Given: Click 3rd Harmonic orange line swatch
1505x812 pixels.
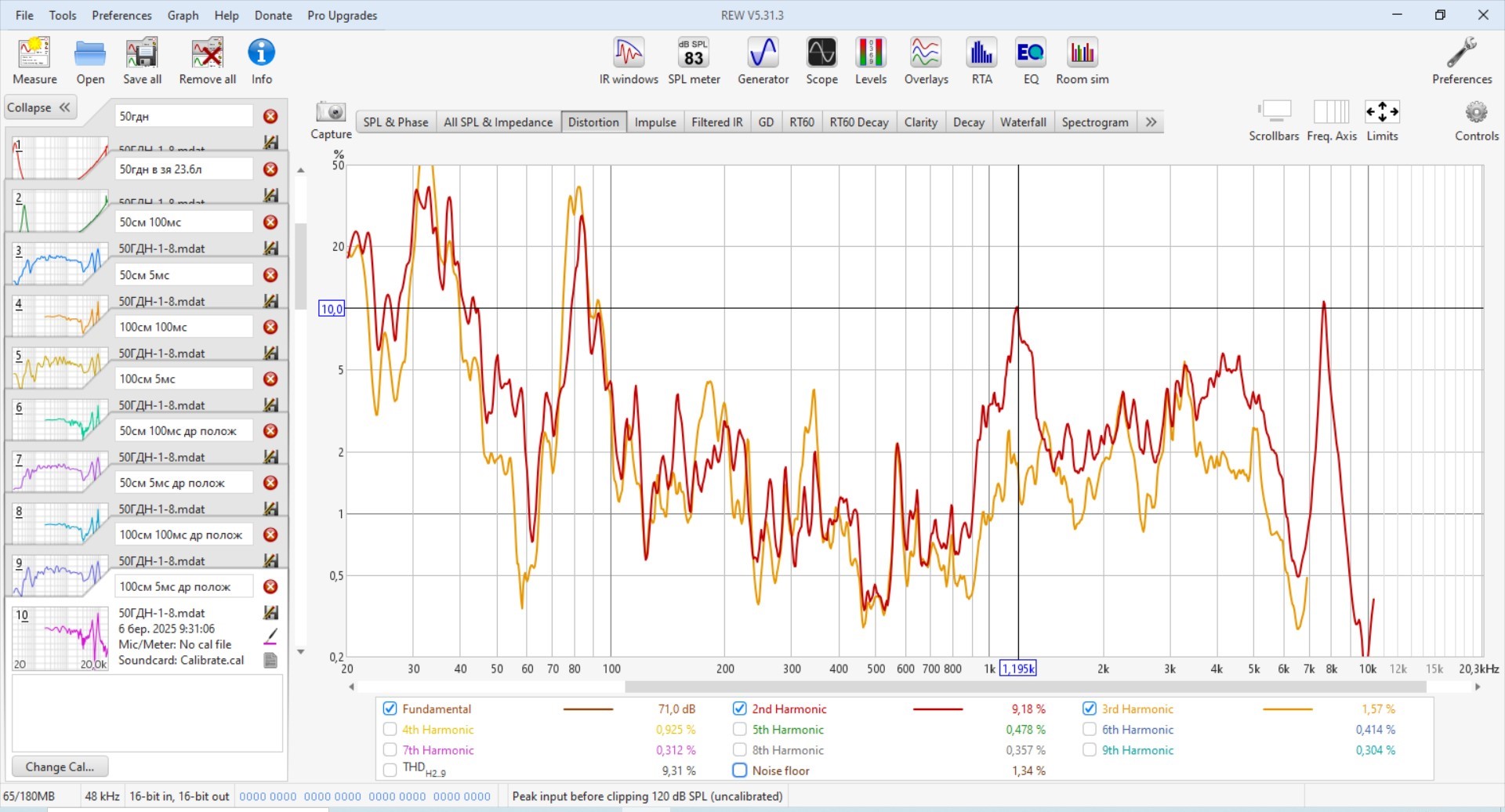Looking at the screenshot, I should coord(1287,709).
